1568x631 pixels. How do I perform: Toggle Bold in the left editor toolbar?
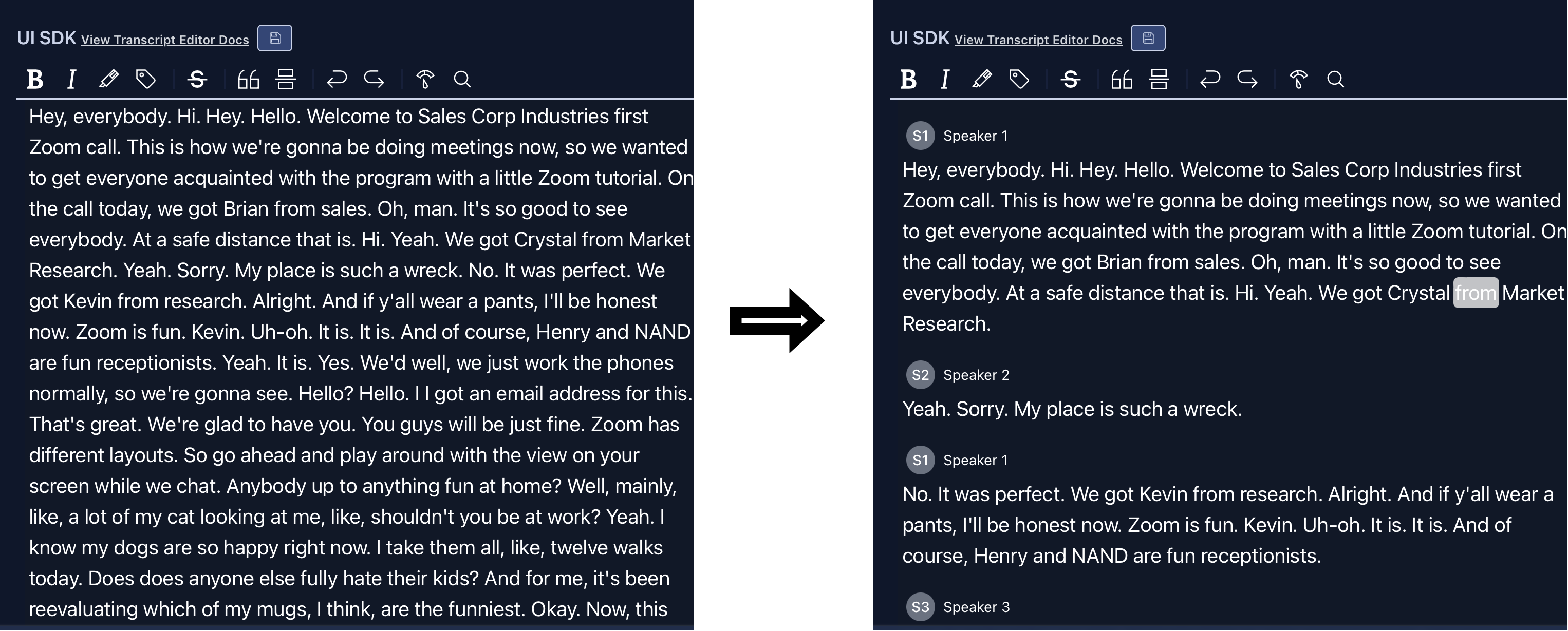coord(35,79)
